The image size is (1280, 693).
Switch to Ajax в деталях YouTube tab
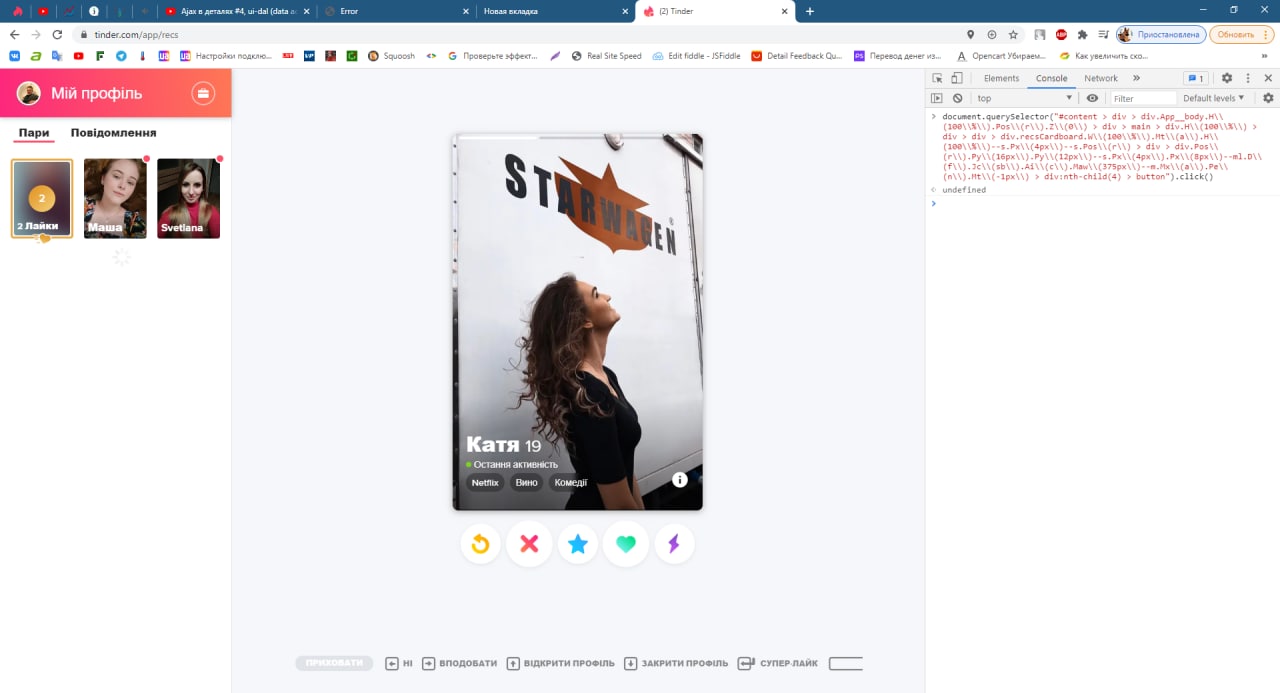coord(238,11)
